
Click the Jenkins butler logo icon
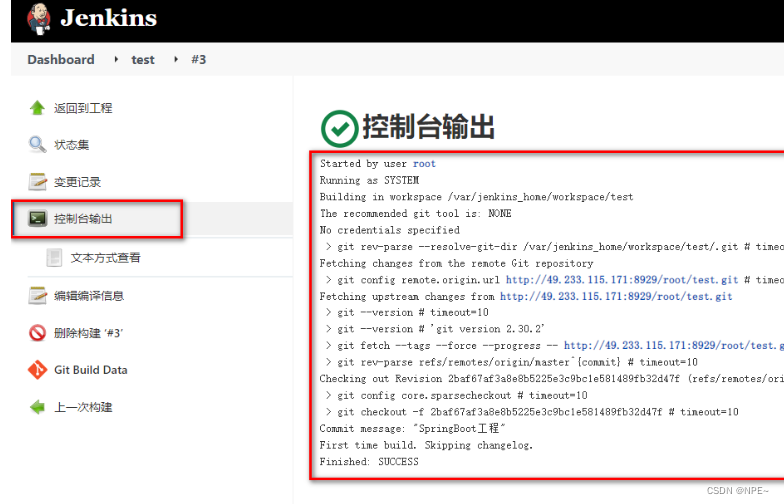click(38, 19)
